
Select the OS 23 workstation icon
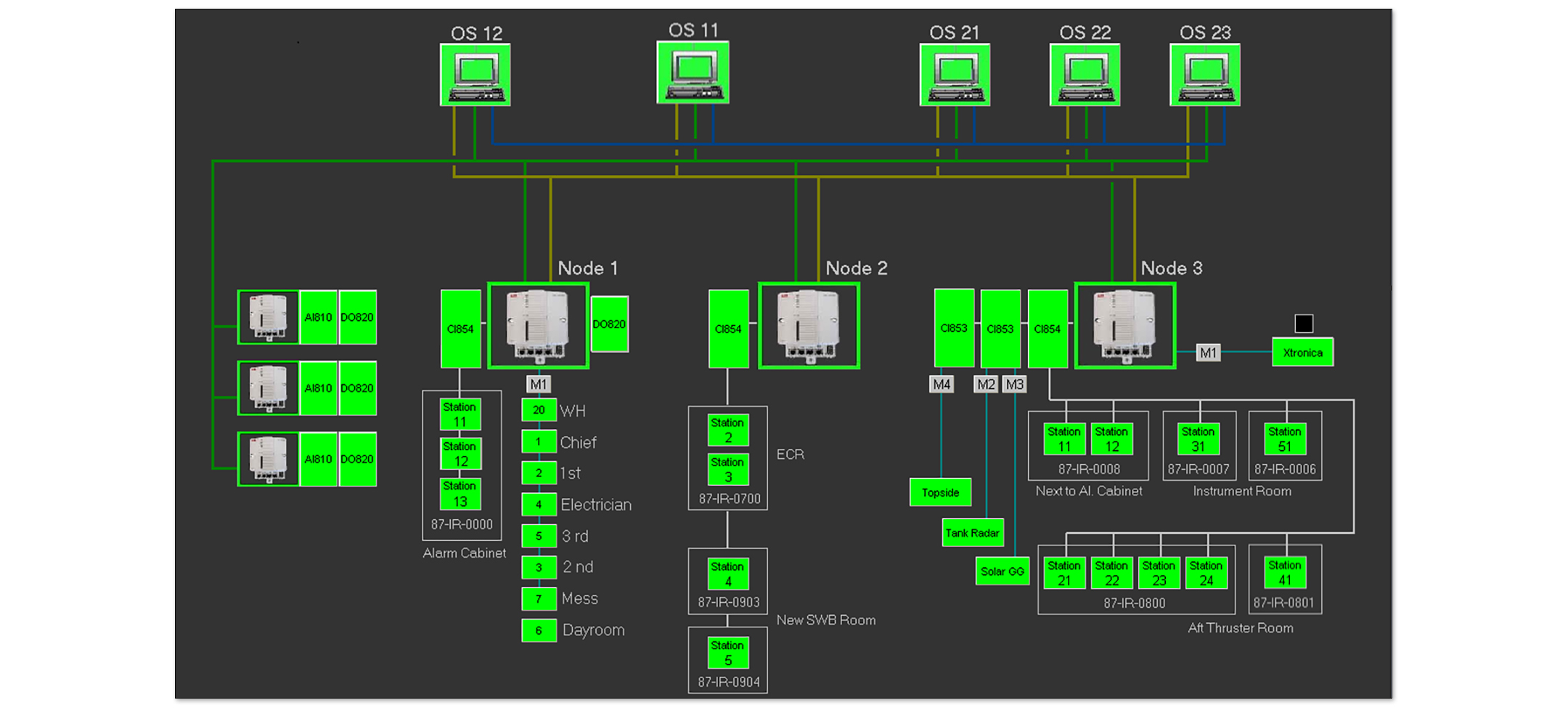click(x=1204, y=75)
